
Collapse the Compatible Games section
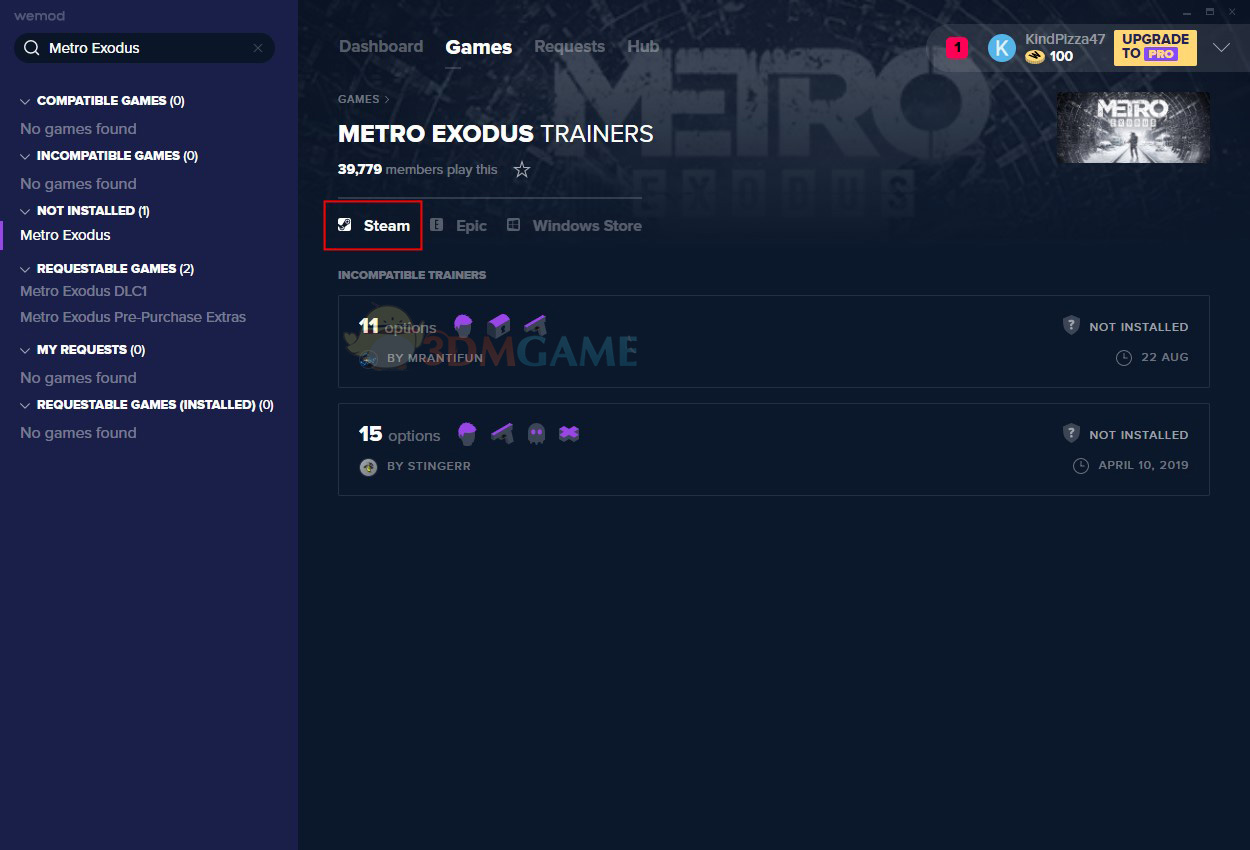pos(25,101)
